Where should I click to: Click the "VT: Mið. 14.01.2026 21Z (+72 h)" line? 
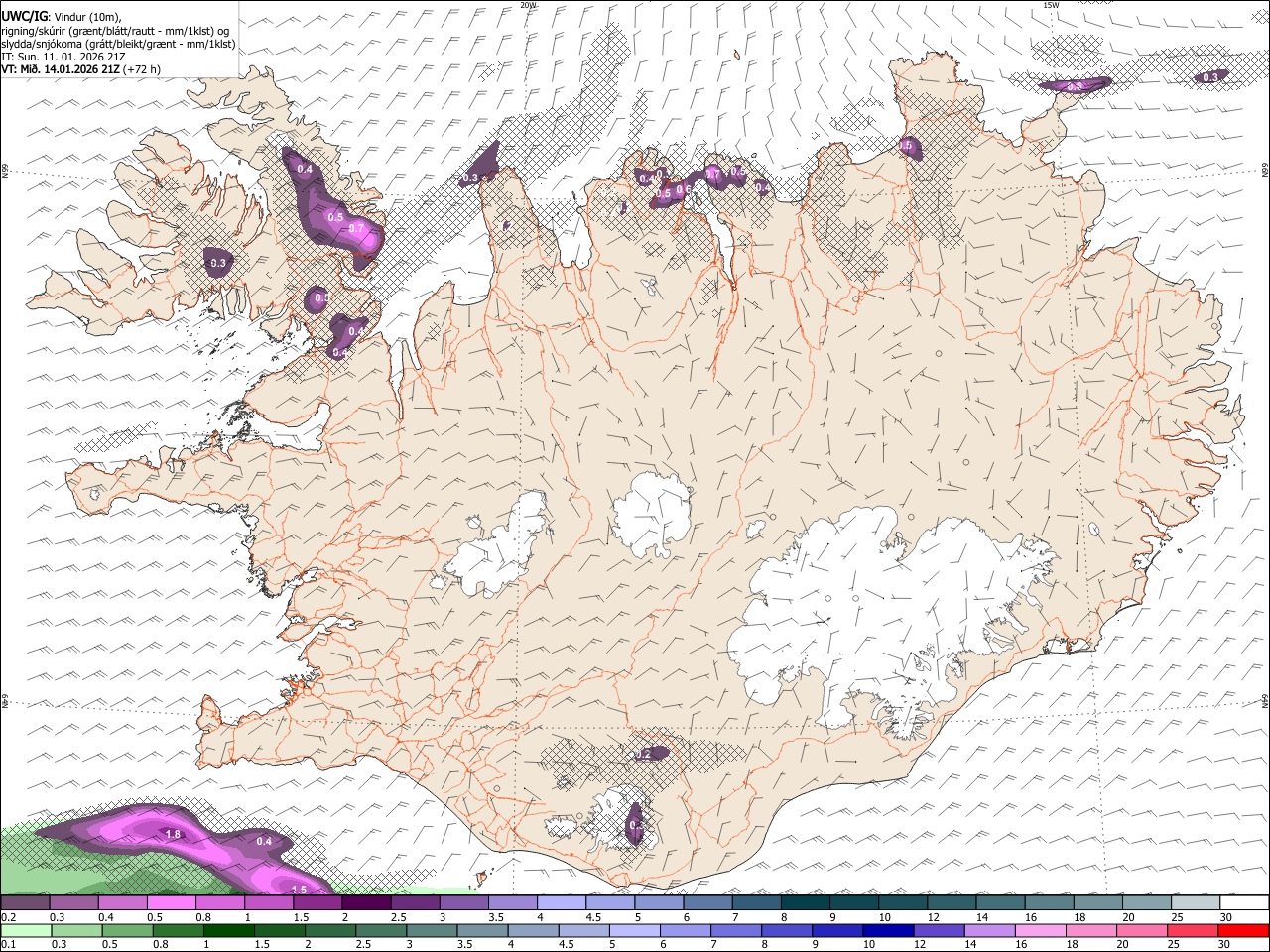[80, 69]
